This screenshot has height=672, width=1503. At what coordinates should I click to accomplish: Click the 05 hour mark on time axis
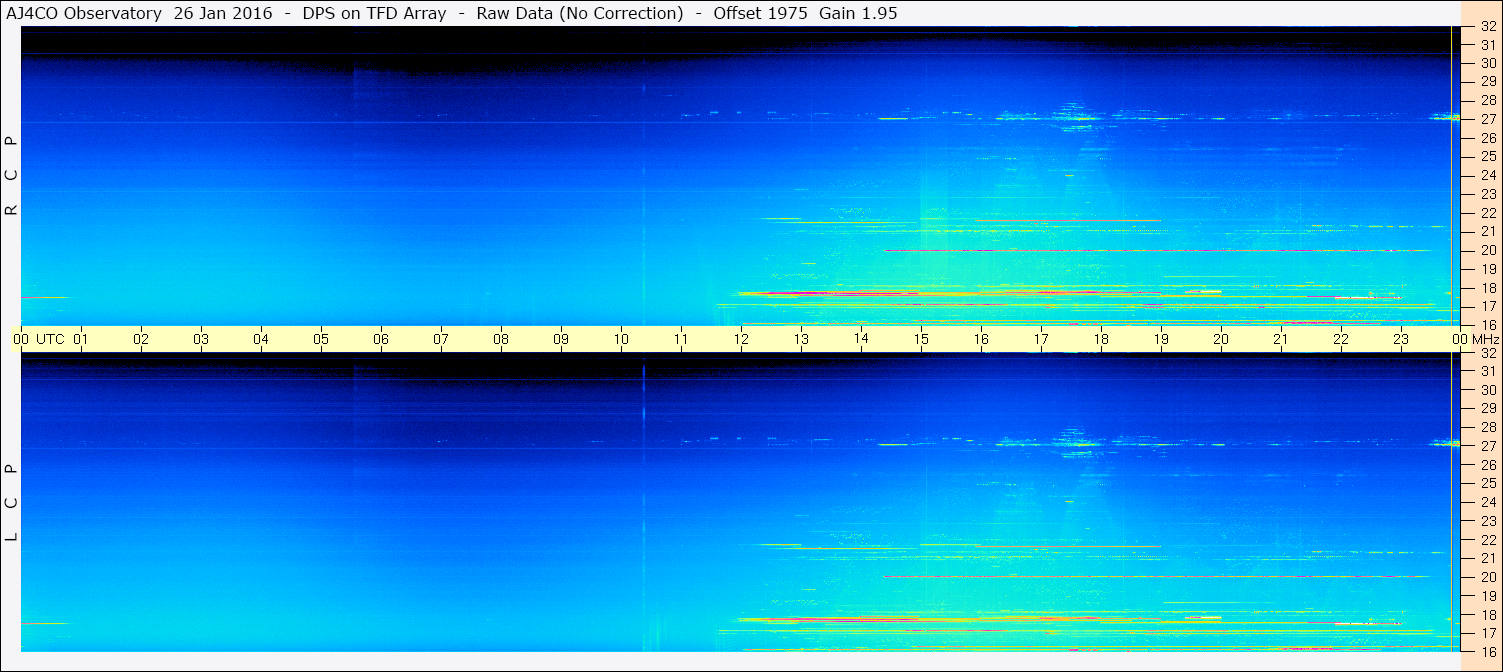point(321,339)
